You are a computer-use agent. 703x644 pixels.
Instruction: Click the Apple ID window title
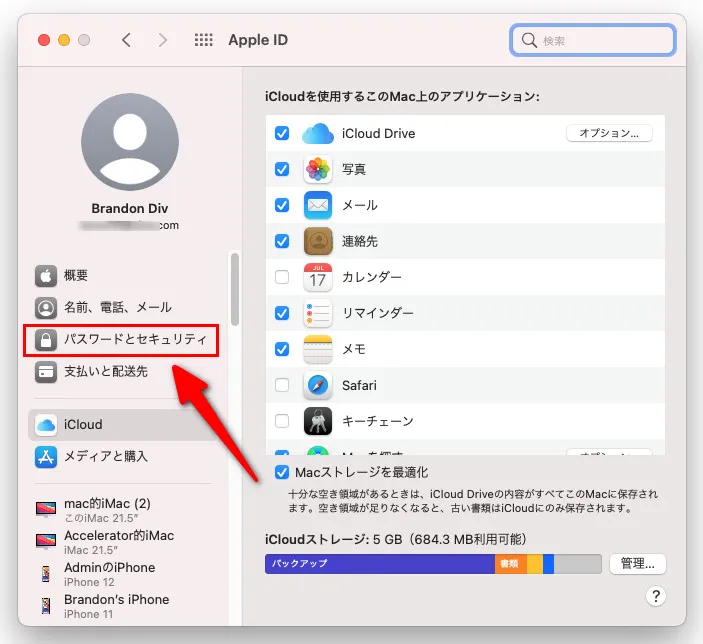pos(258,40)
